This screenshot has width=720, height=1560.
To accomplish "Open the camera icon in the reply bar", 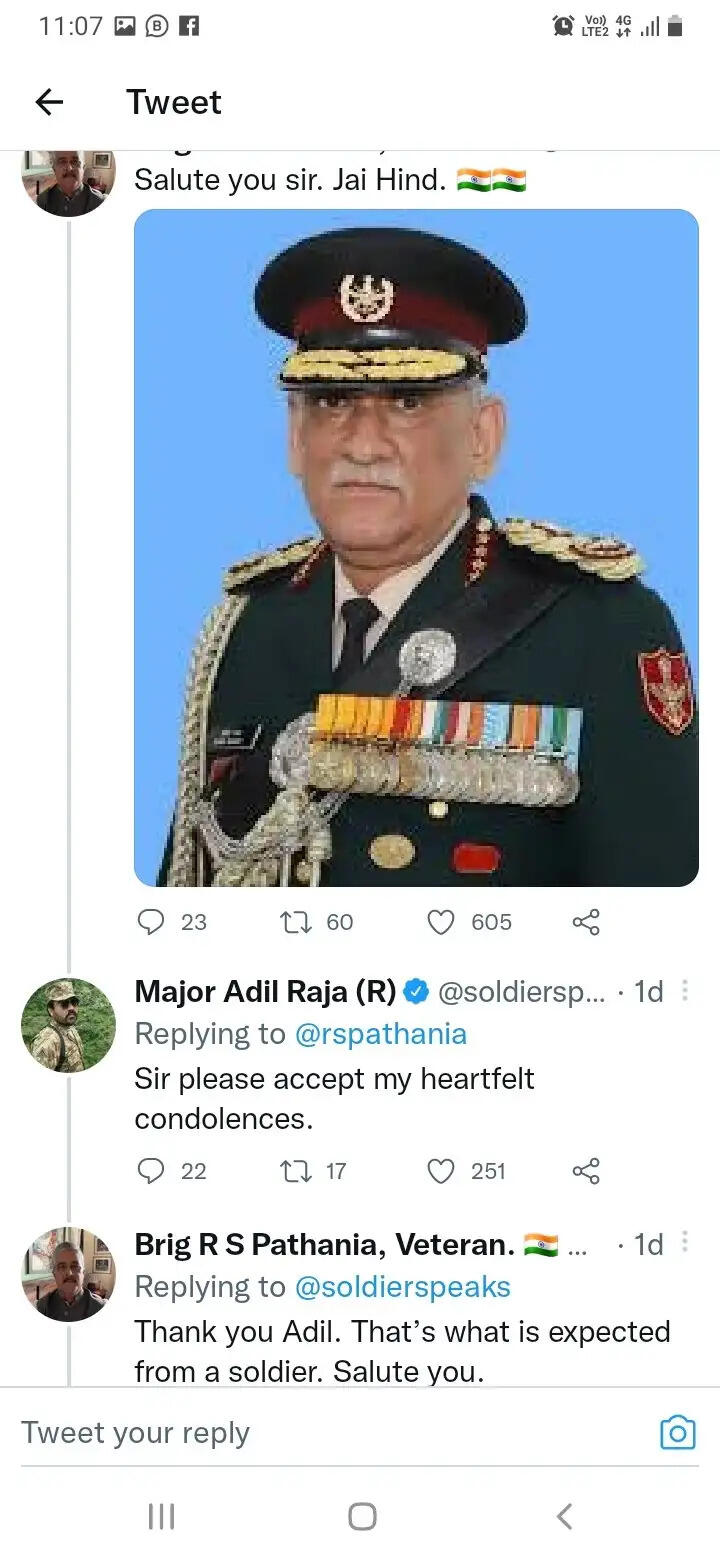I will point(677,1432).
